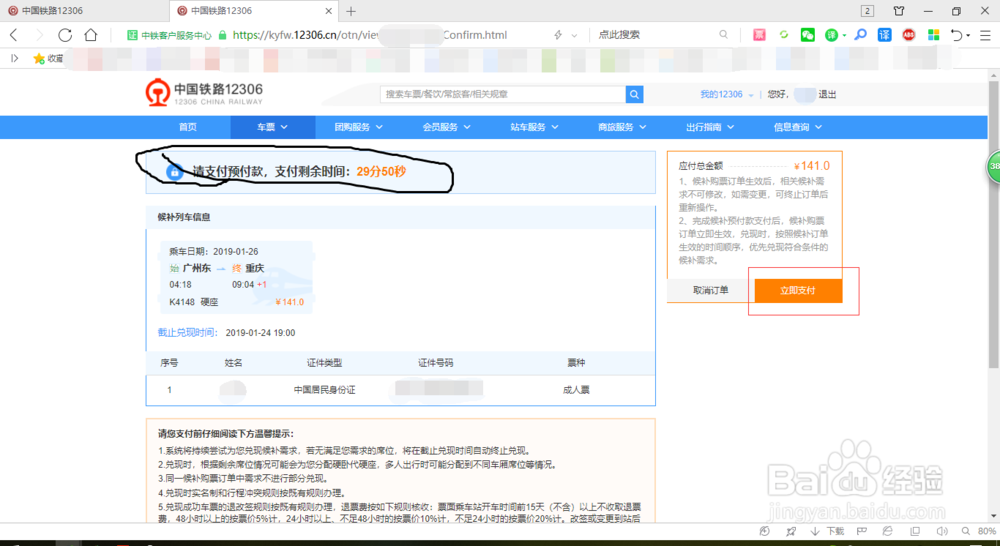This screenshot has width=1000, height=546.
Task: Click the status bar split-window icon
Action: (x=915, y=531)
